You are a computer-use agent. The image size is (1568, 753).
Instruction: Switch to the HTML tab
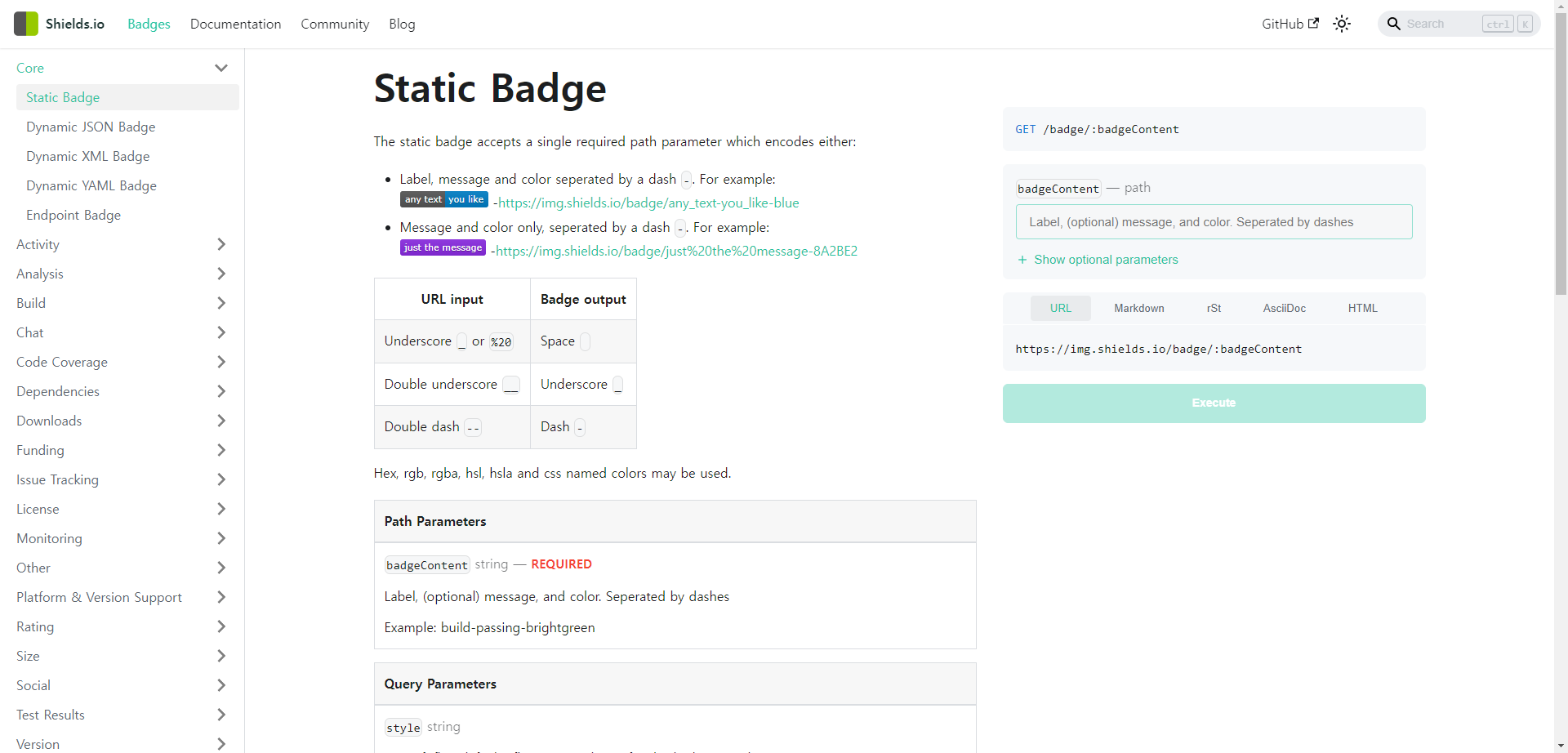(1362, 308)
